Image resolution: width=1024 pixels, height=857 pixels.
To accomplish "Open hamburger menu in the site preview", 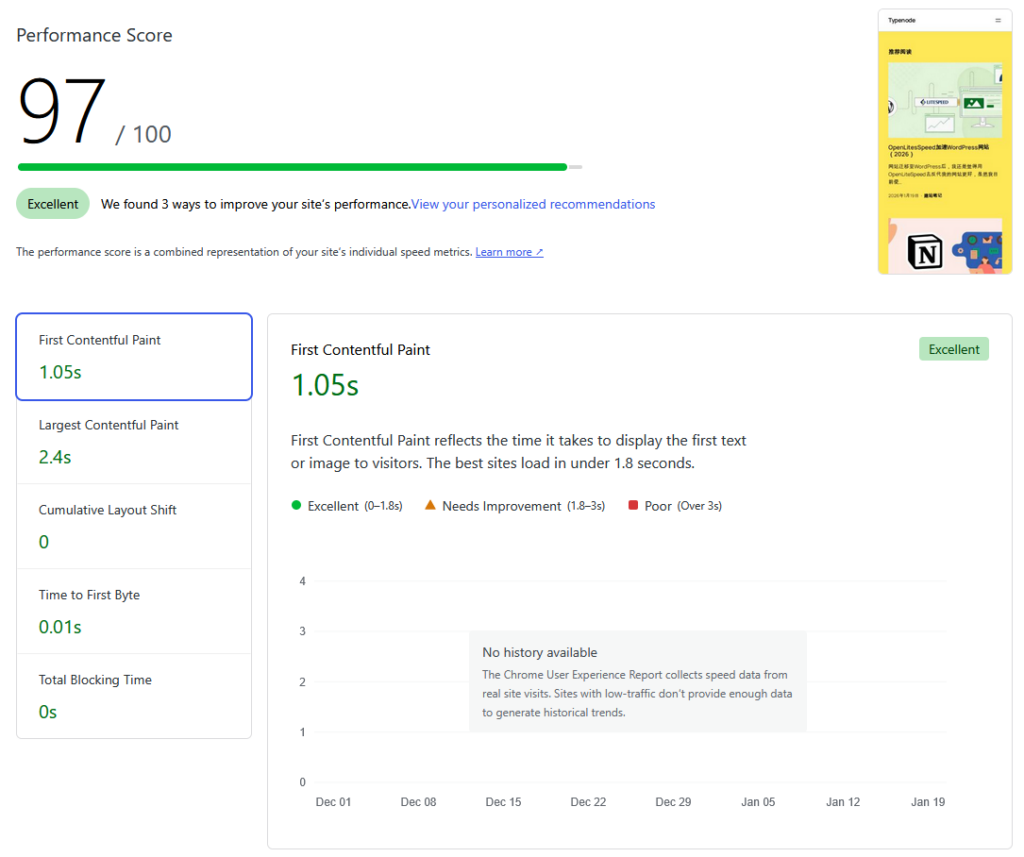I will point(997,20).
